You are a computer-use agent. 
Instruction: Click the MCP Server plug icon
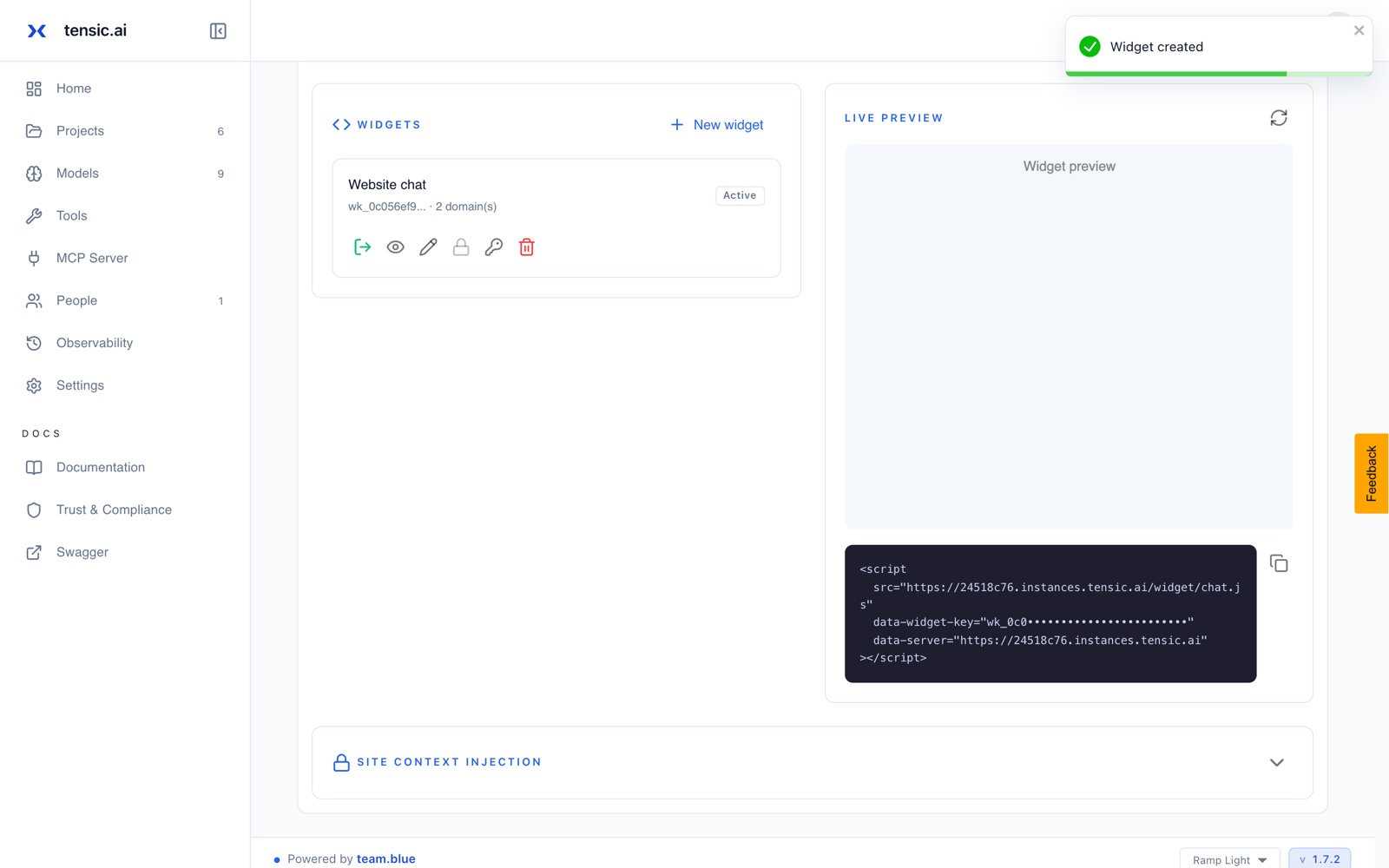pyautogui.click(x=34, y=258)
